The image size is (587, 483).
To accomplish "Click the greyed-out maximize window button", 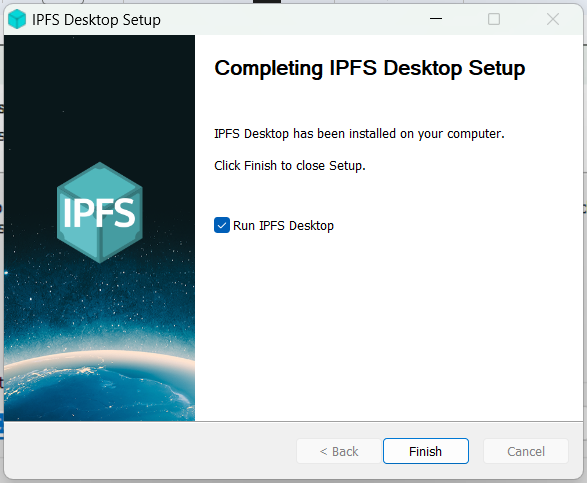I will point(494,19).
